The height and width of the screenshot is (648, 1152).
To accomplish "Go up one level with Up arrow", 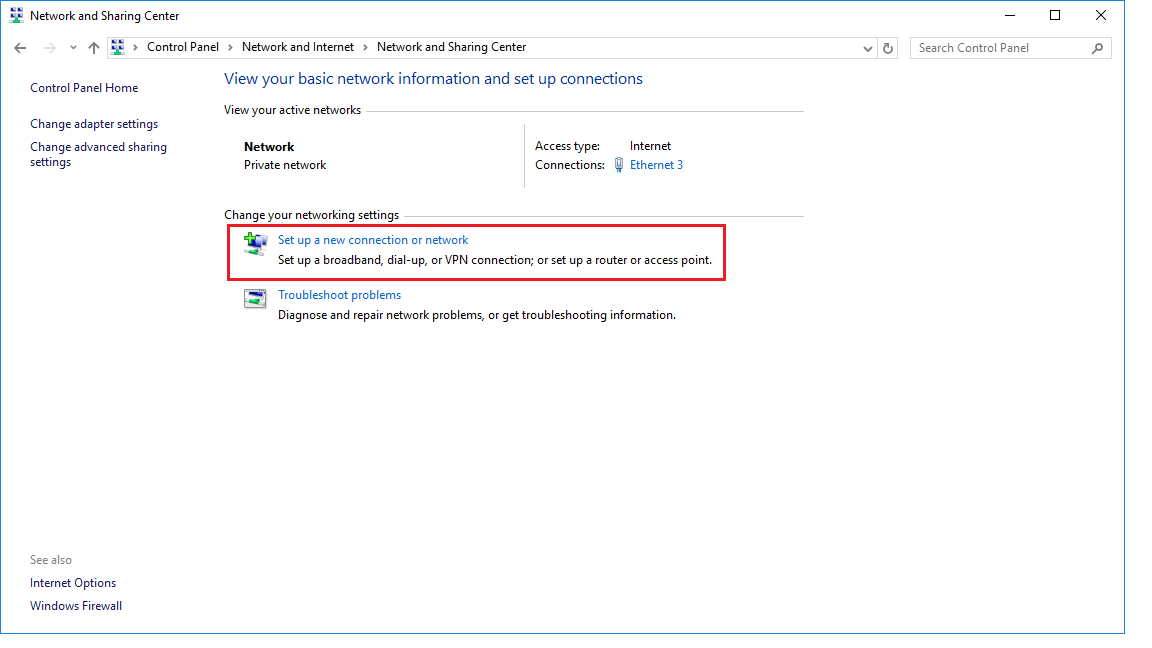I will tap(93, 48).
